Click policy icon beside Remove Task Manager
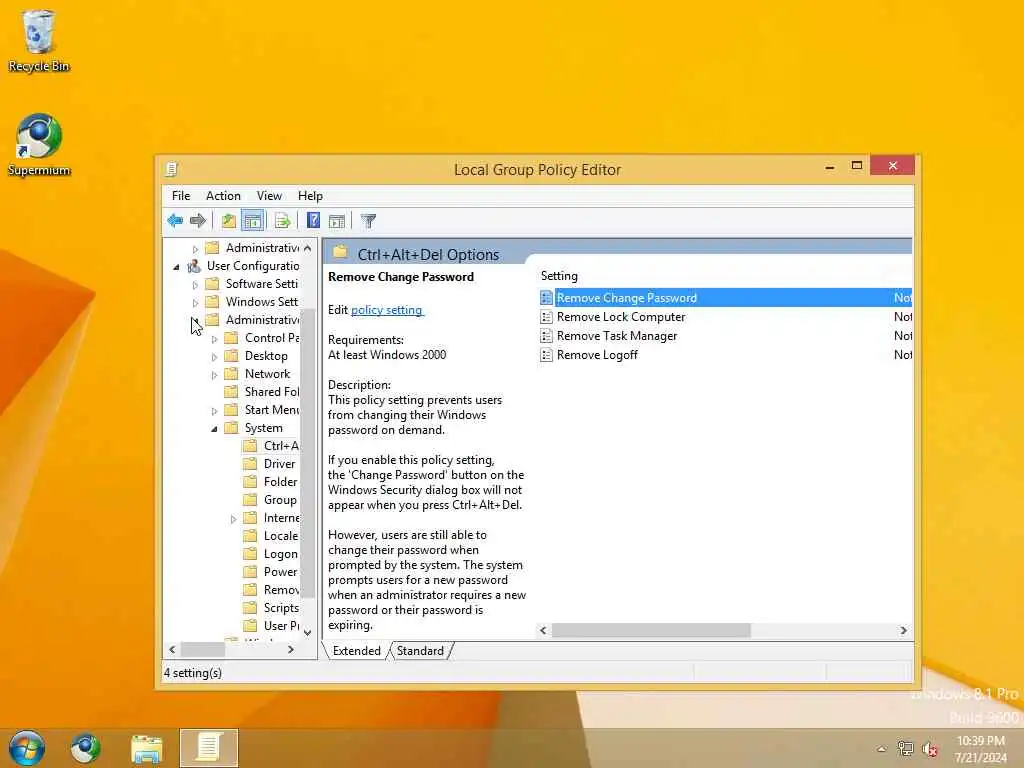1024x768 pixels. 547,336
